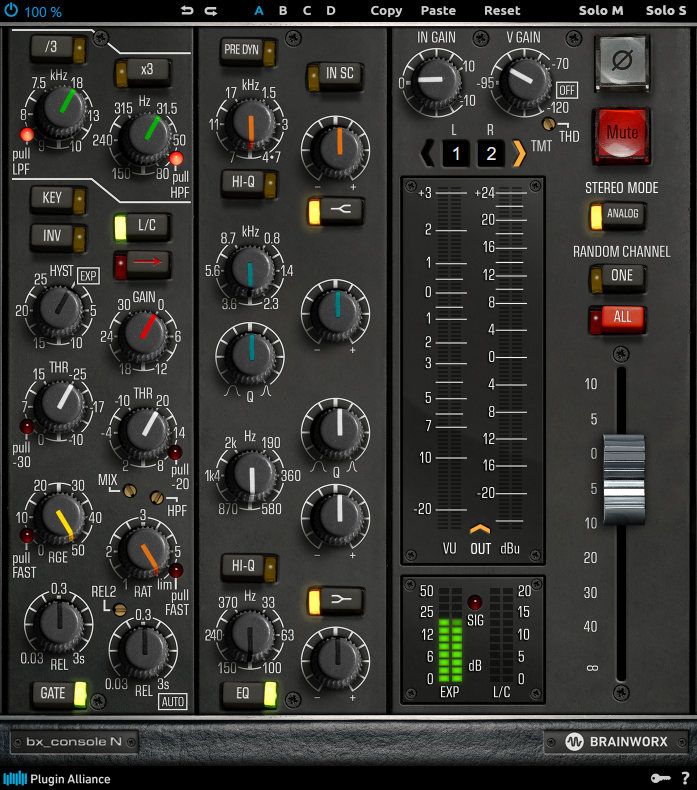Click the pull HPF red indicator
The image size is (697, 790).
click(176, 158)
